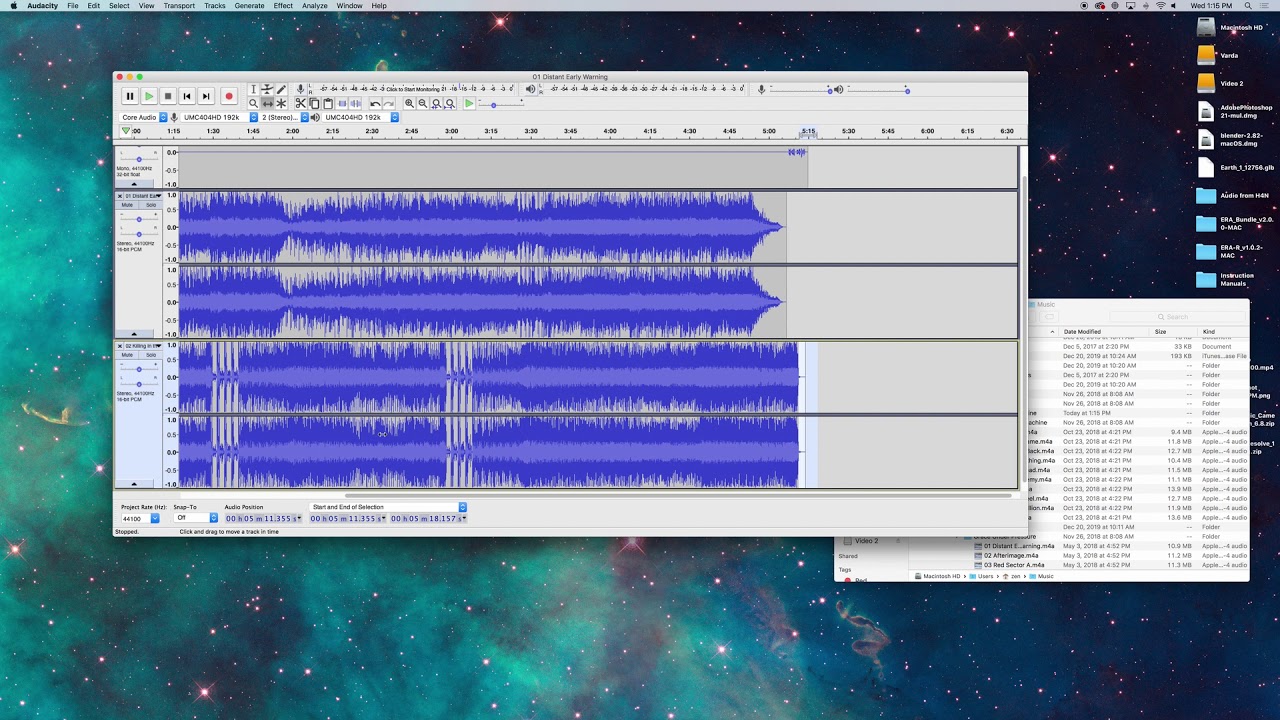
Task: Fit entire project in window
Action: (x=451, y=103)
